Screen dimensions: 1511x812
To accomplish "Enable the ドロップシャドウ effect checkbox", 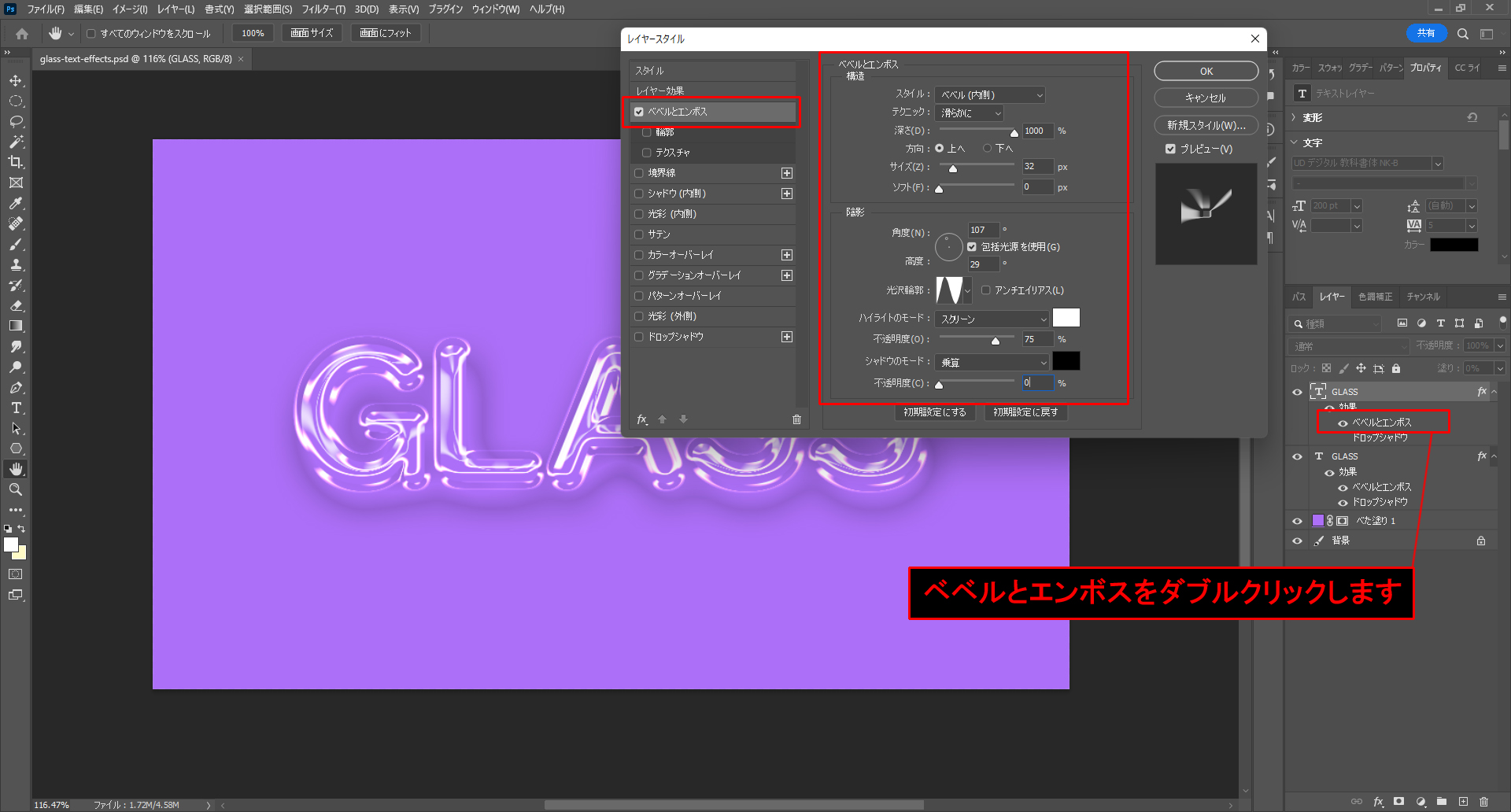I will pyautogui.click(x=639, y=337).
